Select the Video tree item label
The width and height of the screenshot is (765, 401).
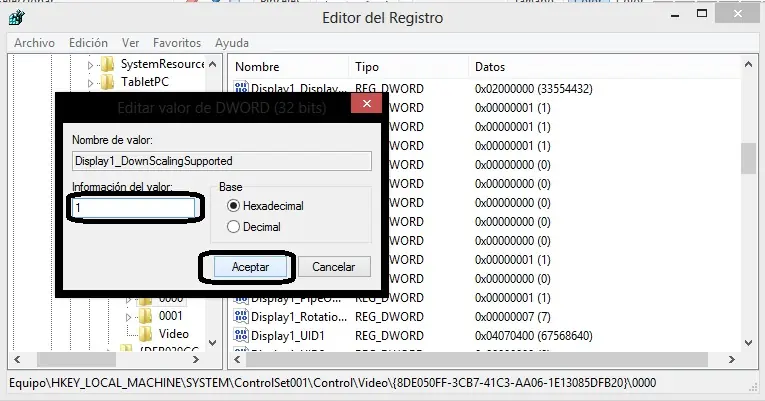[174, 334]
